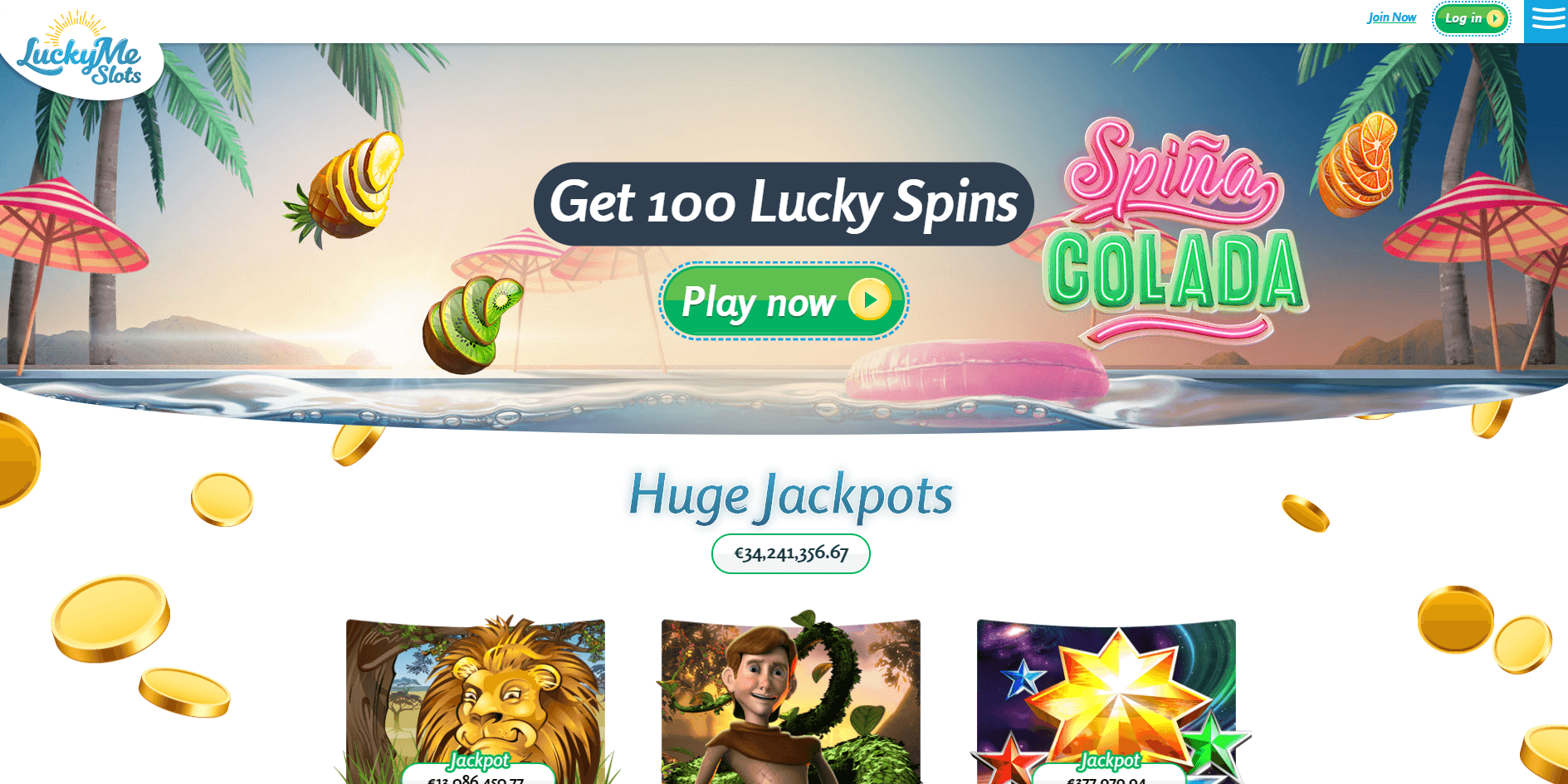Click the sliced kiwi graphic
This screenshot has height=784, width=1568.
[471, 324]
